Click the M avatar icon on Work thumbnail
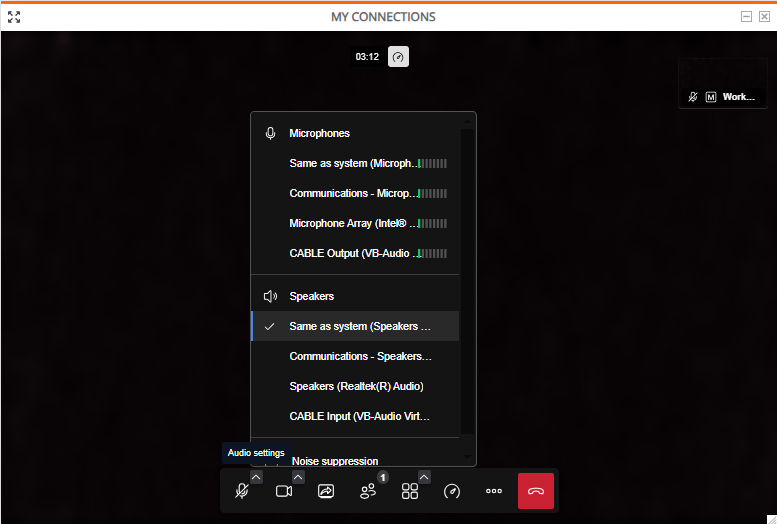 pyautogui.click(x=711, y=97)
